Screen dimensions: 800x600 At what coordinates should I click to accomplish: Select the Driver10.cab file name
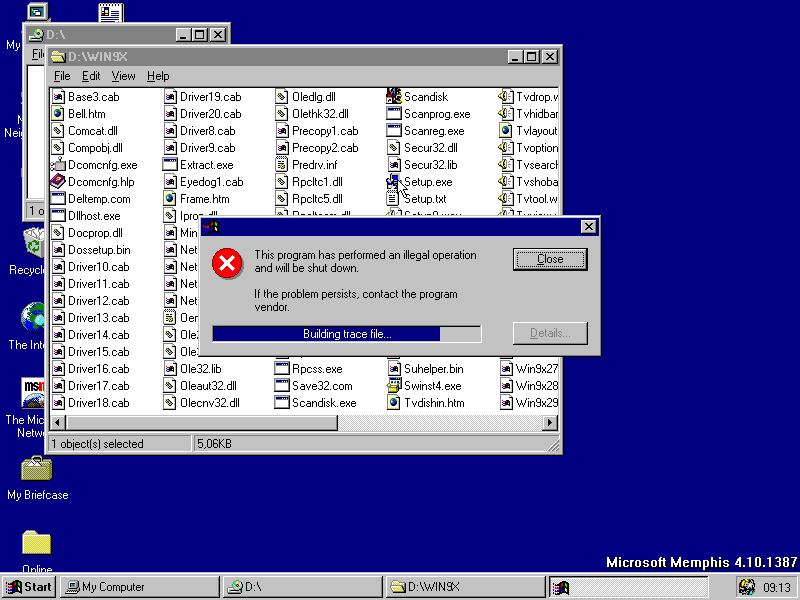tap(99, 267)
